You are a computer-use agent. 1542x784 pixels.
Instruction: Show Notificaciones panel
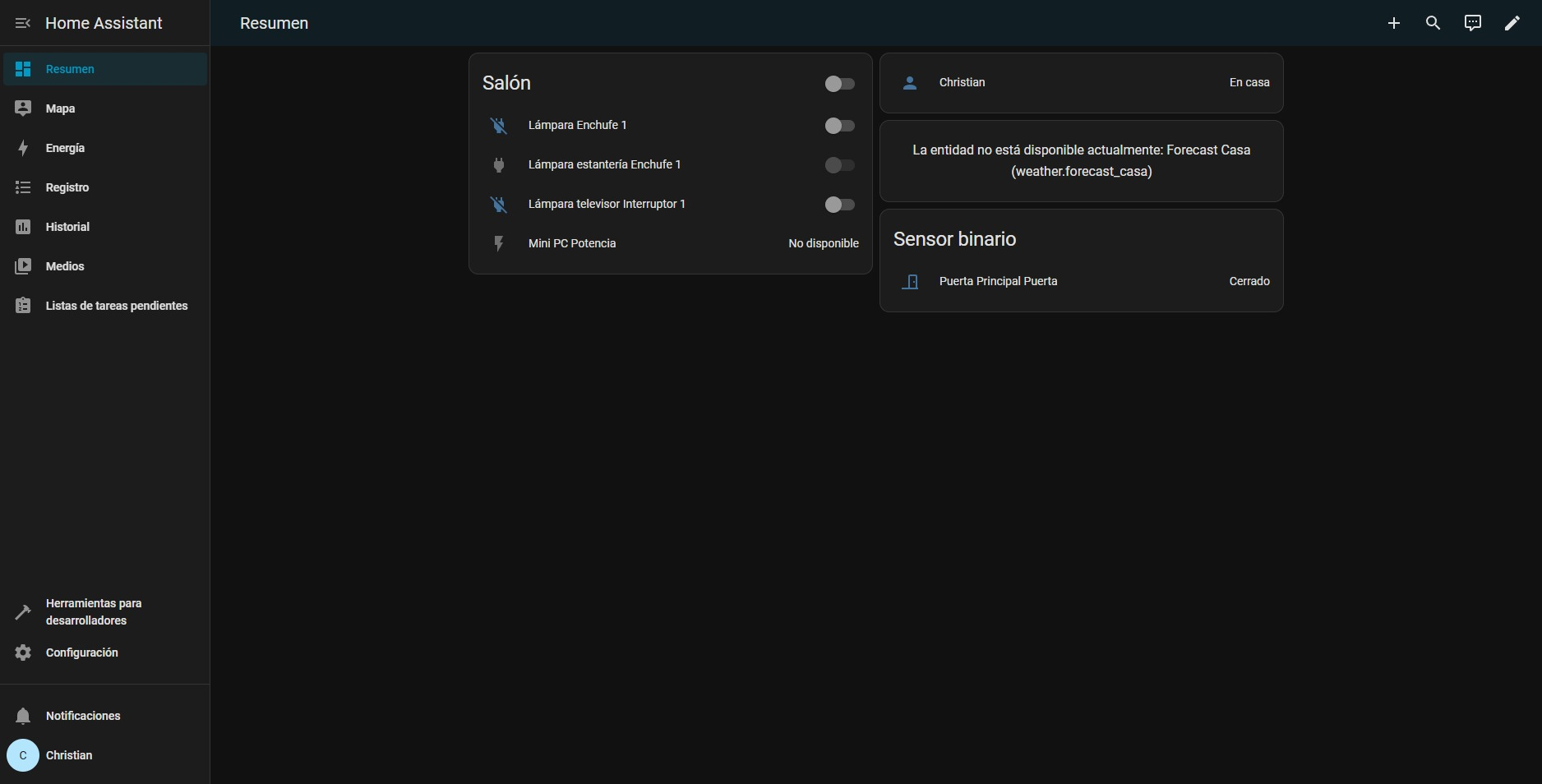coord(82,716)
